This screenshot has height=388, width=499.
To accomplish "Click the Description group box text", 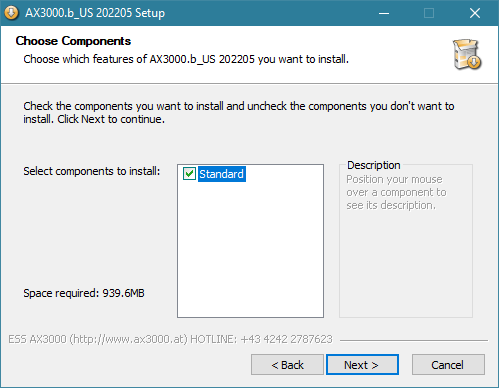I will (x=396, y=192).
